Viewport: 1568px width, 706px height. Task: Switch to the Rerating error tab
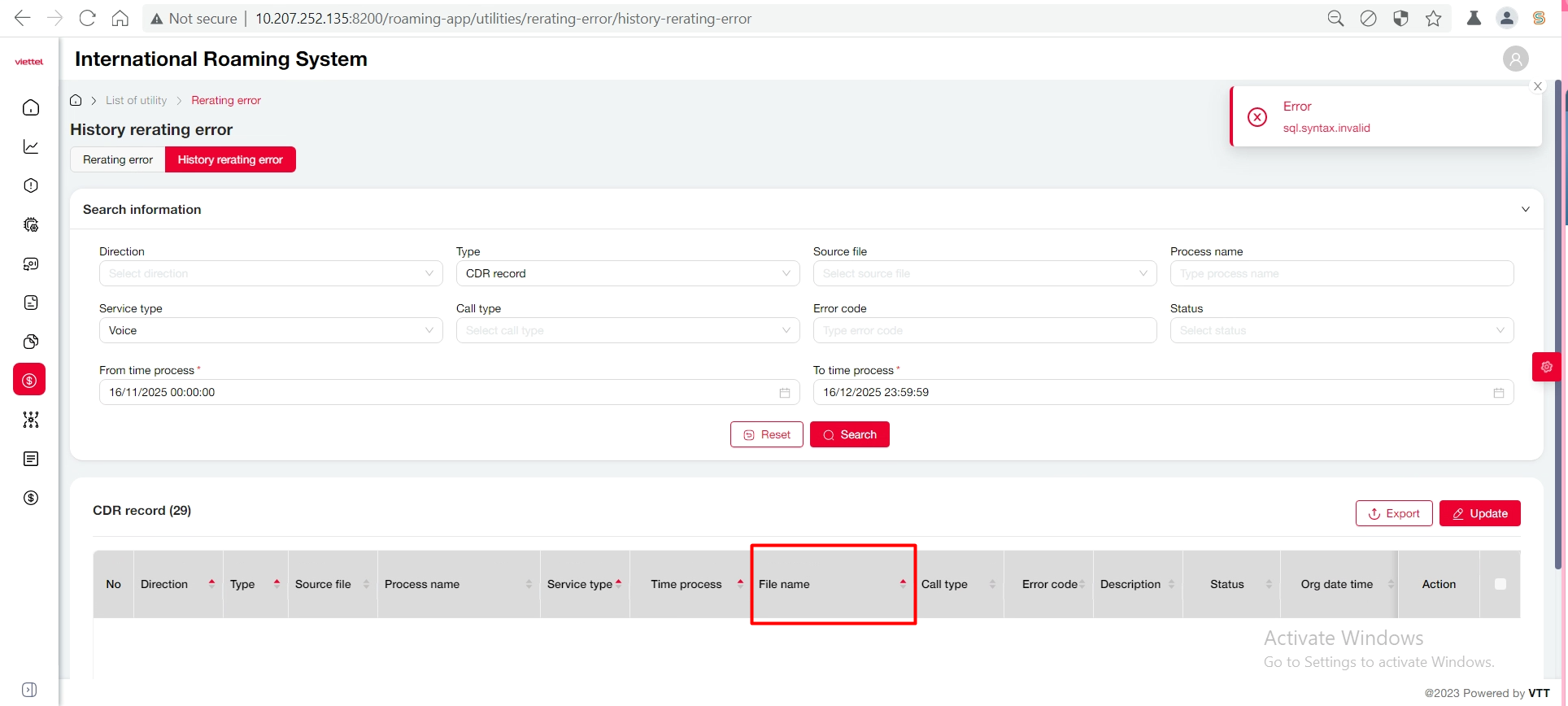pos(118,159)
